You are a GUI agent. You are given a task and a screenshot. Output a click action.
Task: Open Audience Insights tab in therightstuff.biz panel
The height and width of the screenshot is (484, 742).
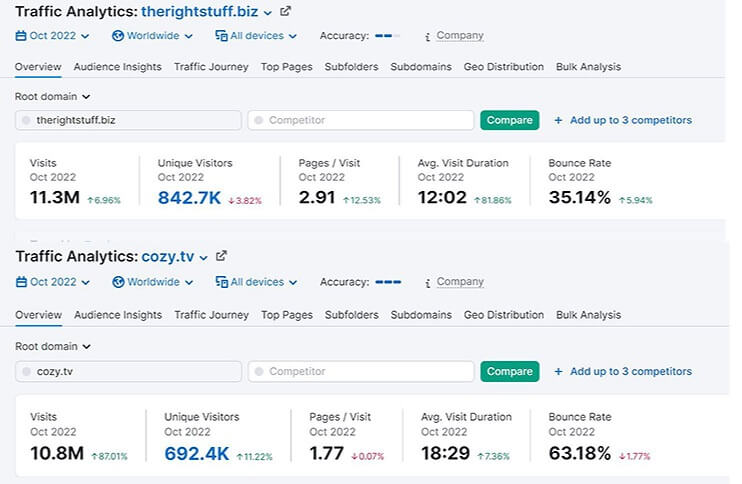[117, 67]
